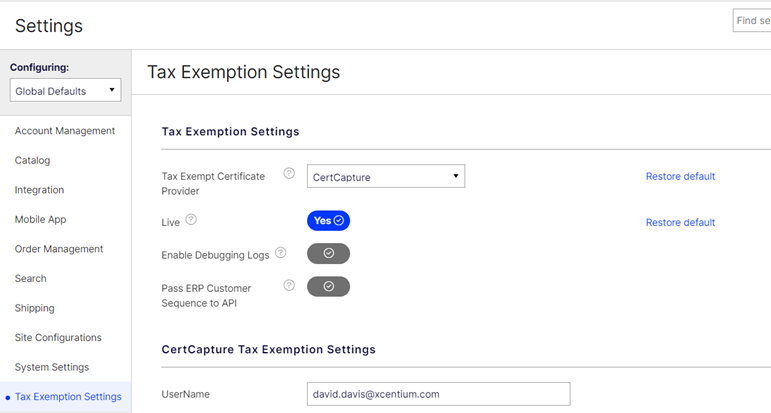771x413 pixels.
Task: Turn on Pass ERP Customer Sequence toggle
Action: click(328, 287)
